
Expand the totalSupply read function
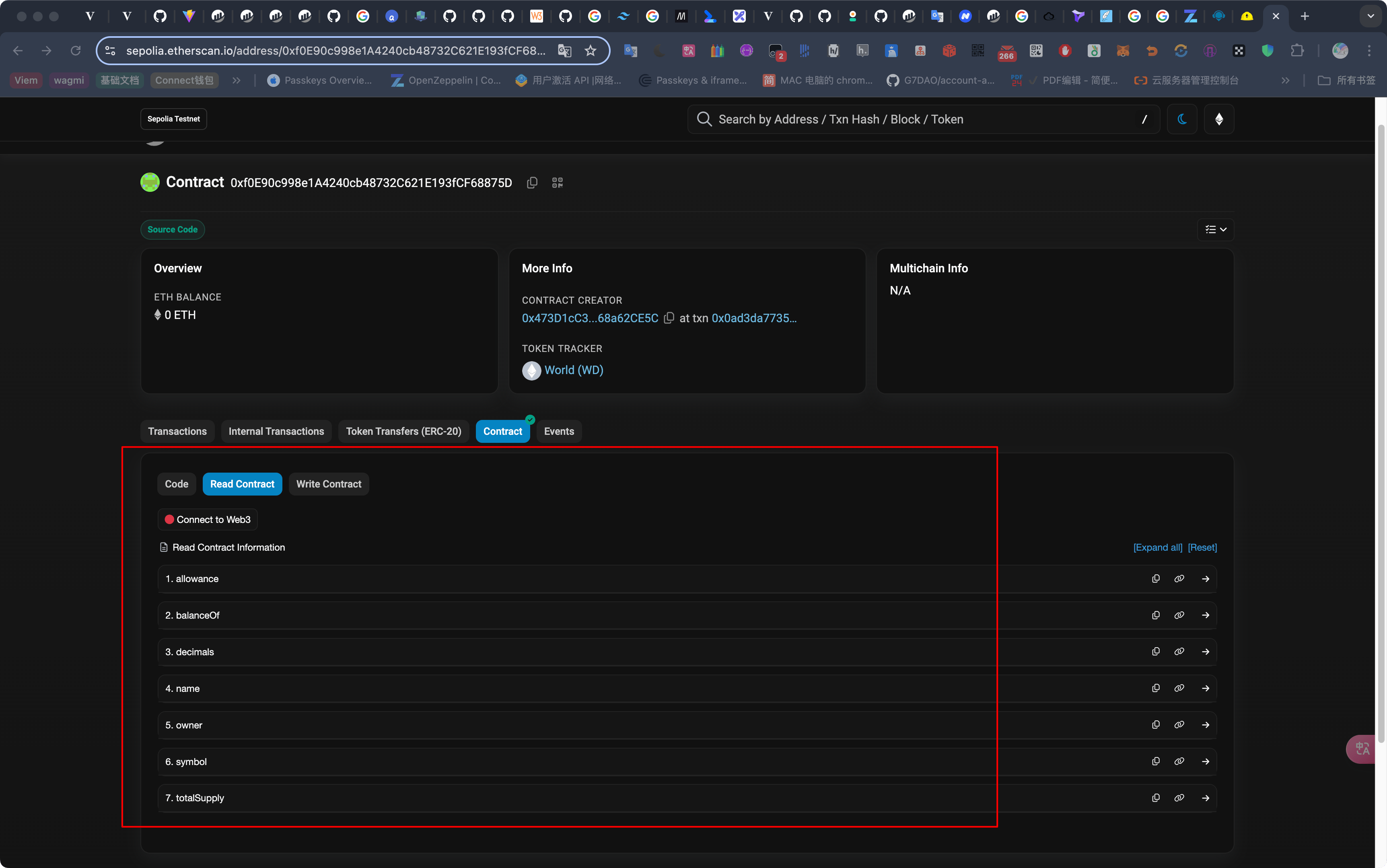coord(1206,798)
